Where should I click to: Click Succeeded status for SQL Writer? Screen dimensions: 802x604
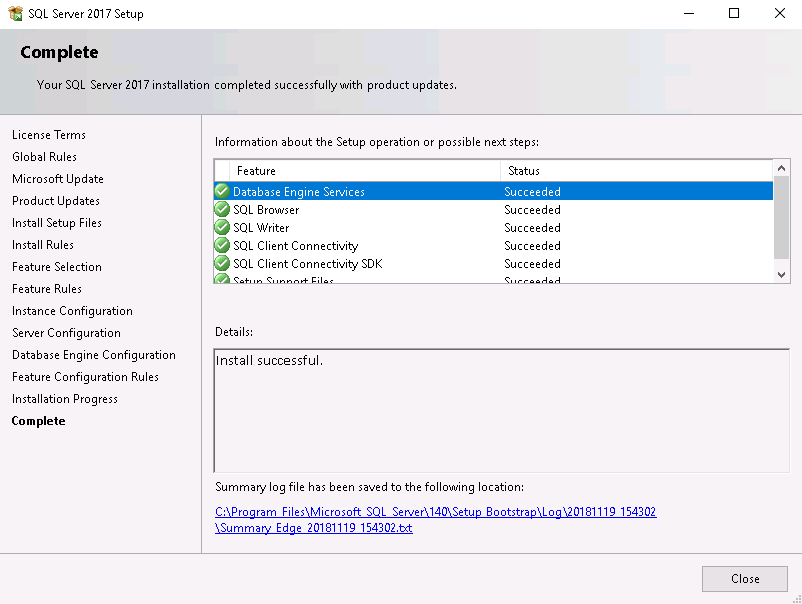(x=532, y=228)
